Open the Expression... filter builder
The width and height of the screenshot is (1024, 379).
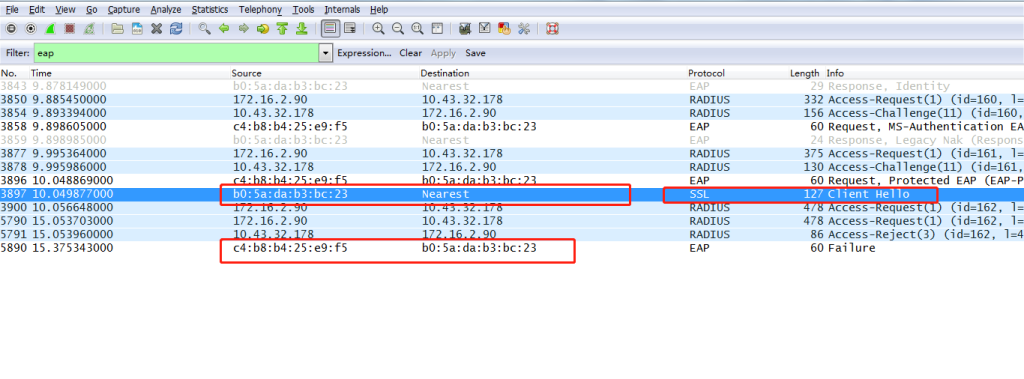click(x=364, y=54)
